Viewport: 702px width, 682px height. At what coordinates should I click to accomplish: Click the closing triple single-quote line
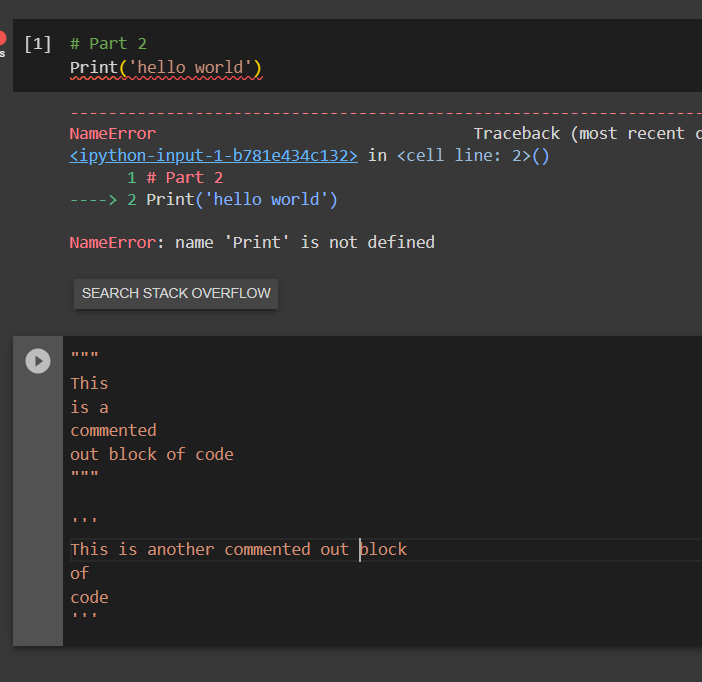tap(84, 617)
